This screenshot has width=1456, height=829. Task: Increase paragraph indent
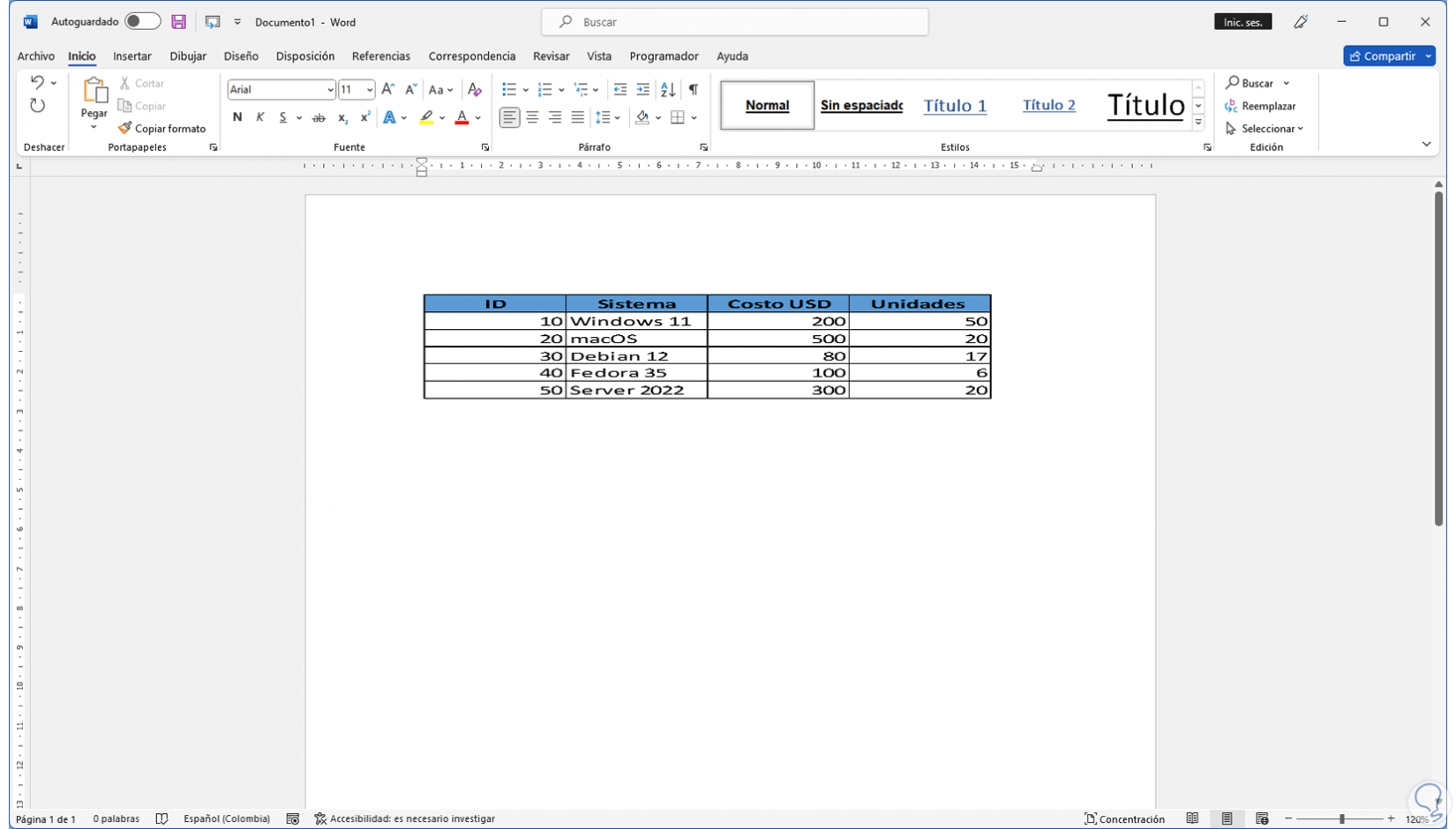(x=643, y=89)
